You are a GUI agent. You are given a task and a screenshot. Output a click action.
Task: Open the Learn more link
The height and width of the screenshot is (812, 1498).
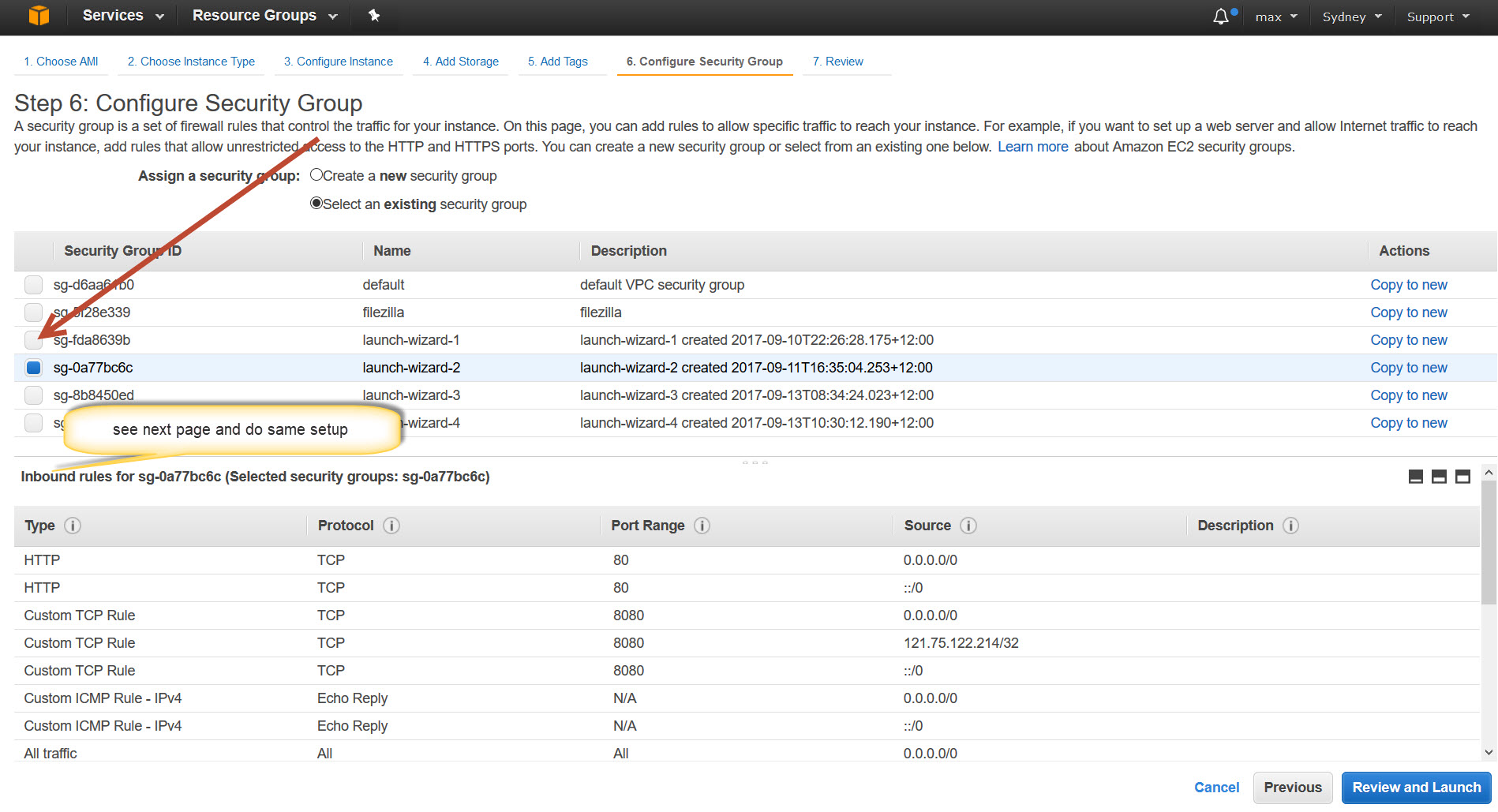1032,147
